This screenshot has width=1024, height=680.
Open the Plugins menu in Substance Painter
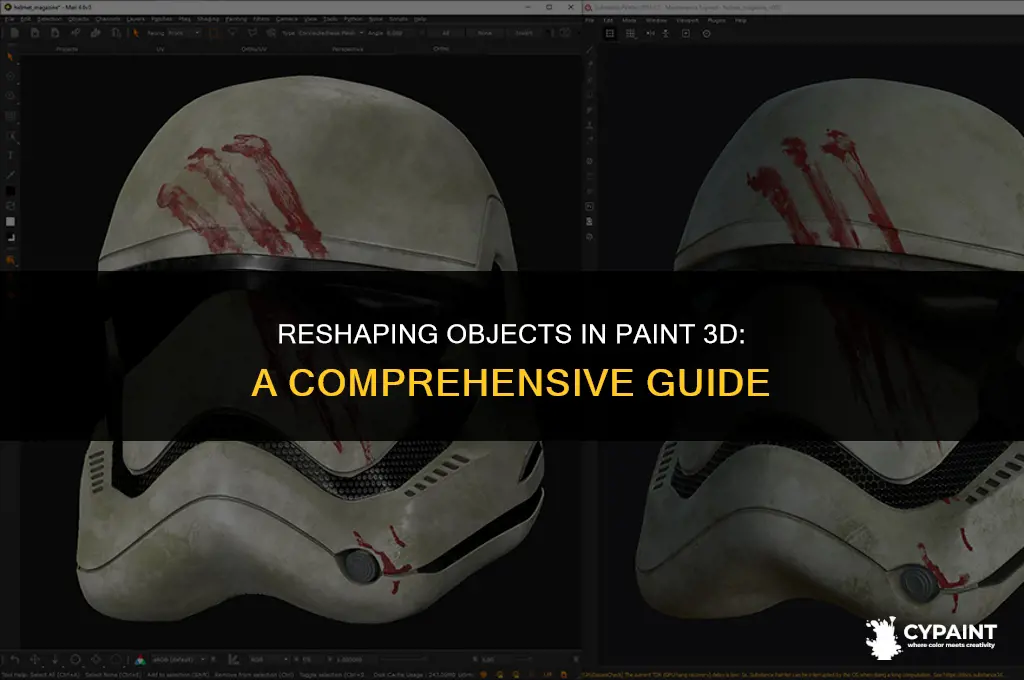[x=717, y=20]
